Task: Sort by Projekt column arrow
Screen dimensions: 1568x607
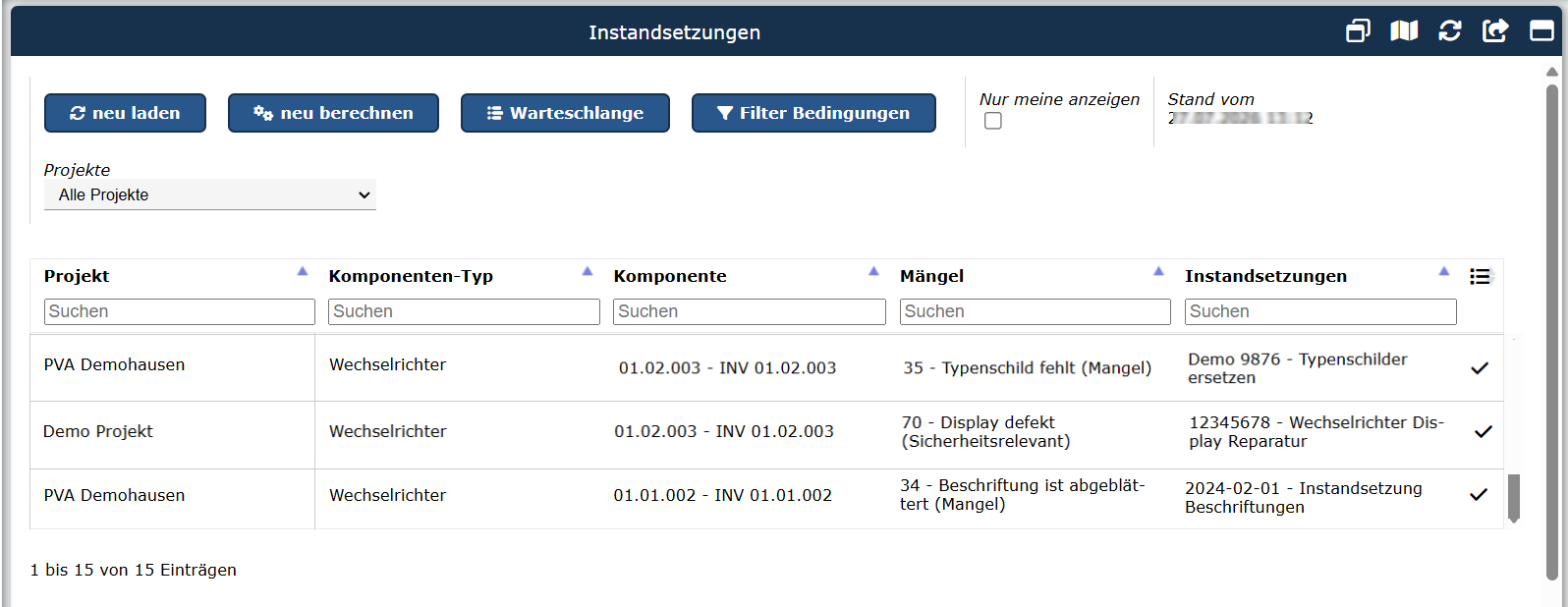Action: (x=303, y=271)
